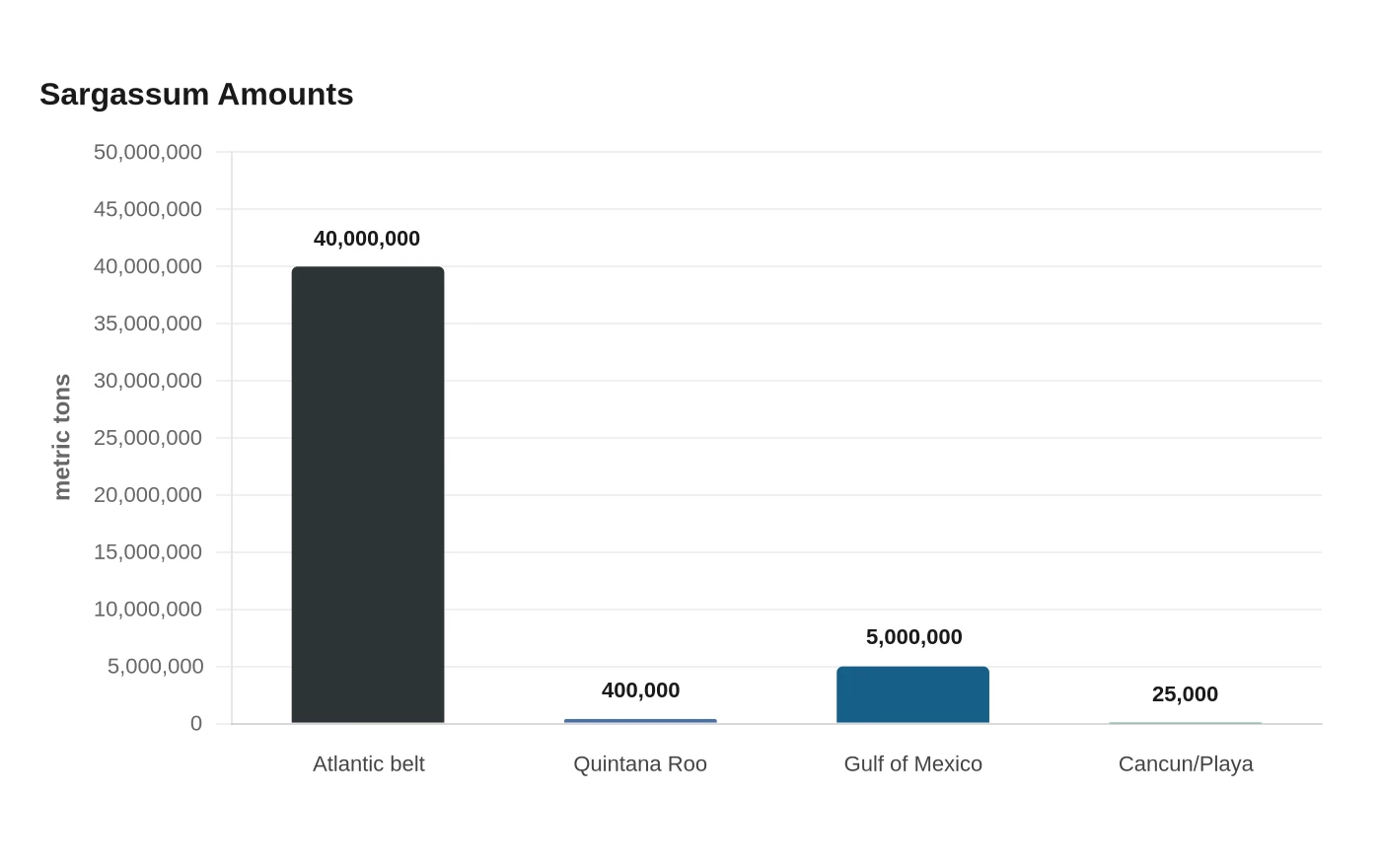The height and width of the screenshot is (868, 1381).
Task: Select the 400,000 data label
Action: pyautogui.click(x=640, y=690)
